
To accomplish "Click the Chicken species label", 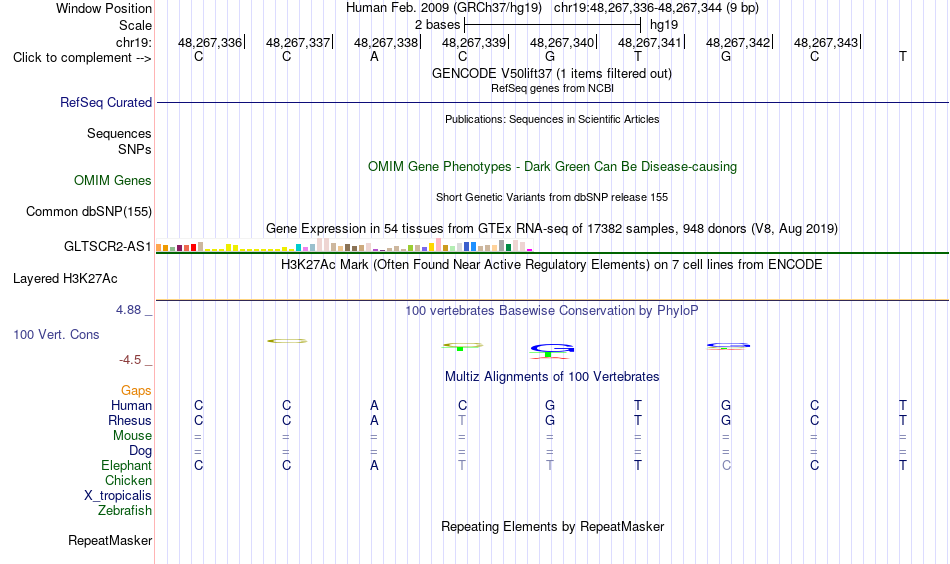I will click(128, 480).
